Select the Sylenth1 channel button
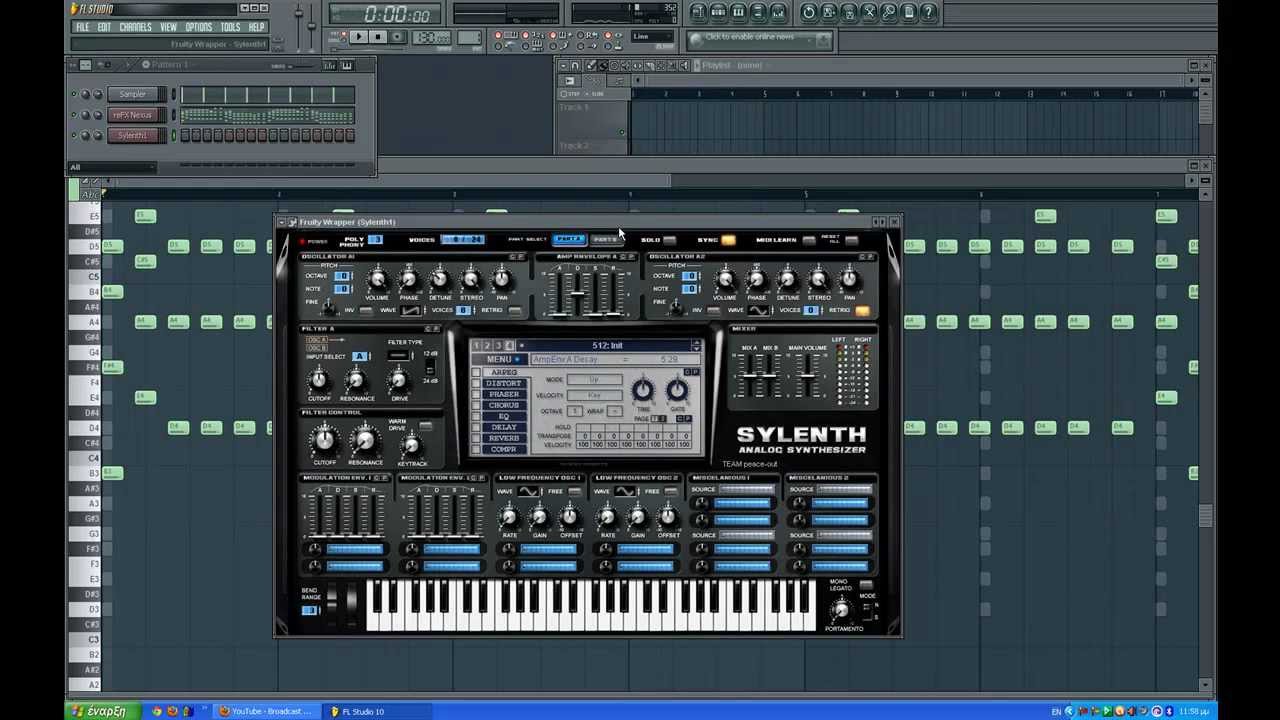 pyautogui.click(x=133, y=135)
